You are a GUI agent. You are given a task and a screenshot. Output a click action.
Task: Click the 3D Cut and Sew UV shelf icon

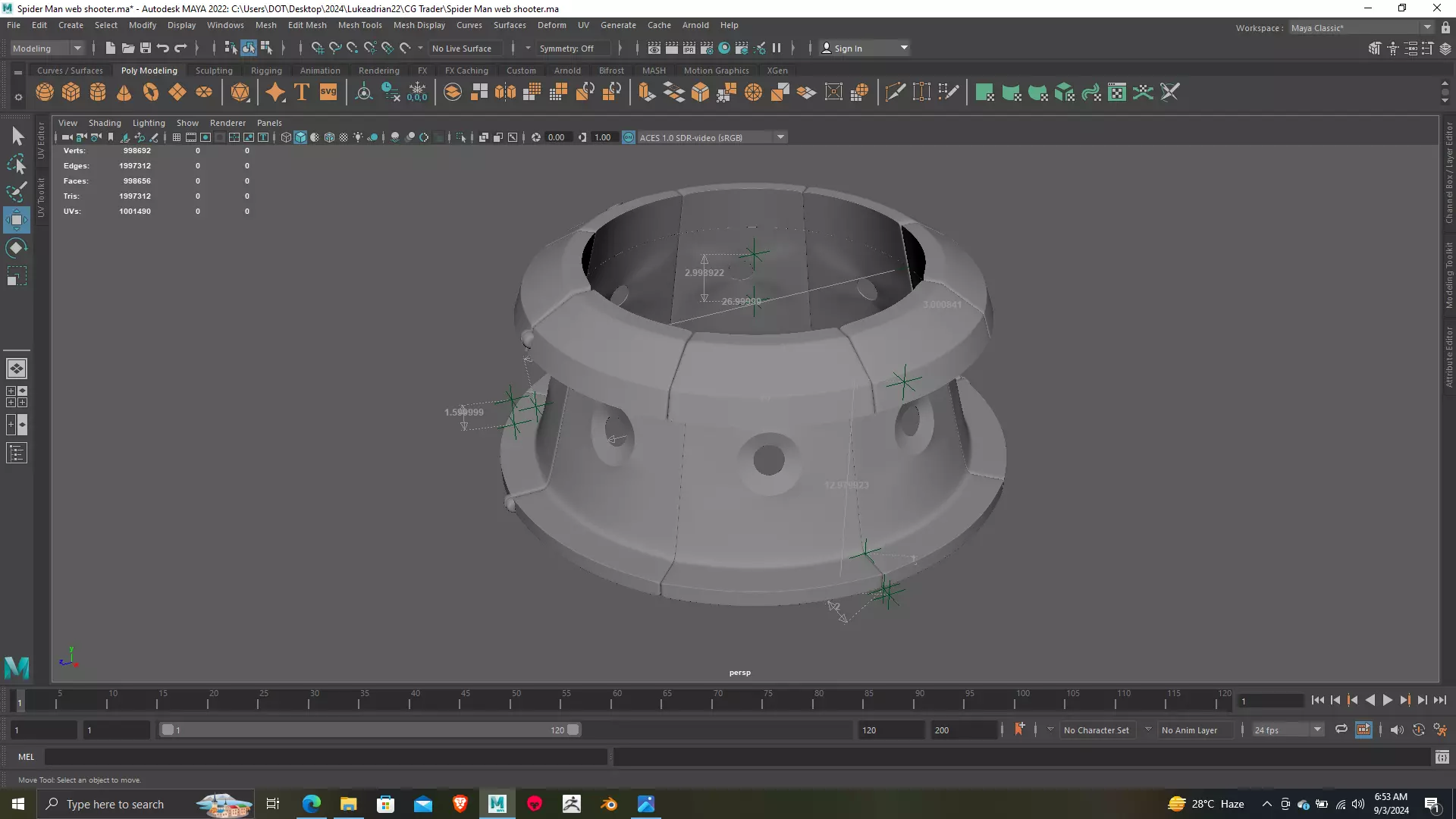pyautogui.click(x=1170, y=93)
